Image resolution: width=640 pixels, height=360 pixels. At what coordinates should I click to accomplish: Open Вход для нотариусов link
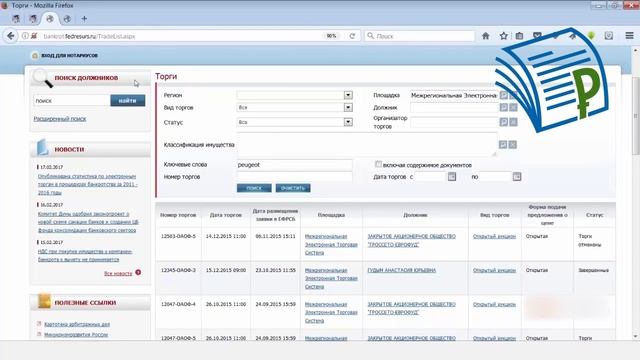69,55
